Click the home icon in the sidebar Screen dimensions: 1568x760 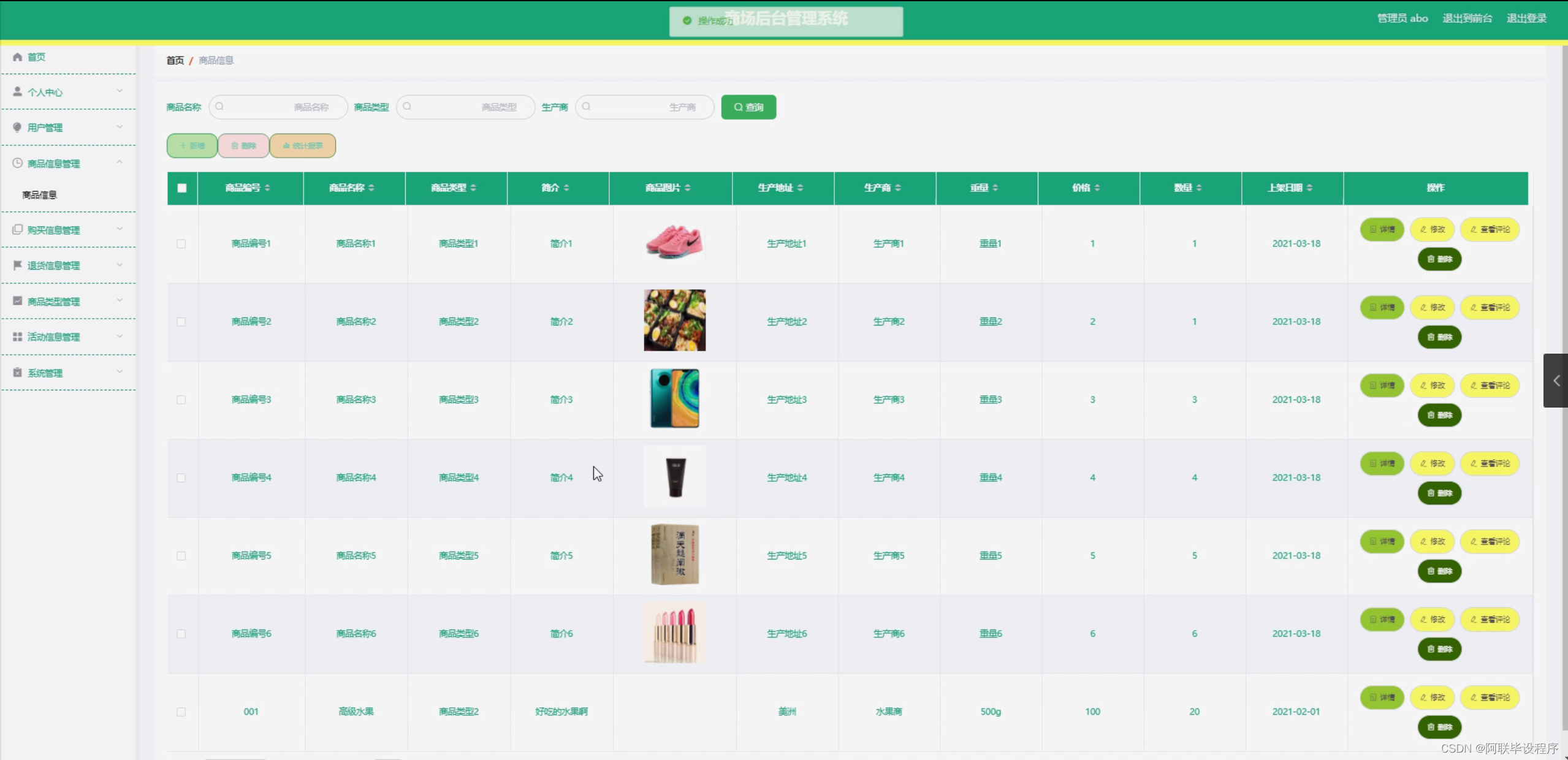(x=17, y=57)
